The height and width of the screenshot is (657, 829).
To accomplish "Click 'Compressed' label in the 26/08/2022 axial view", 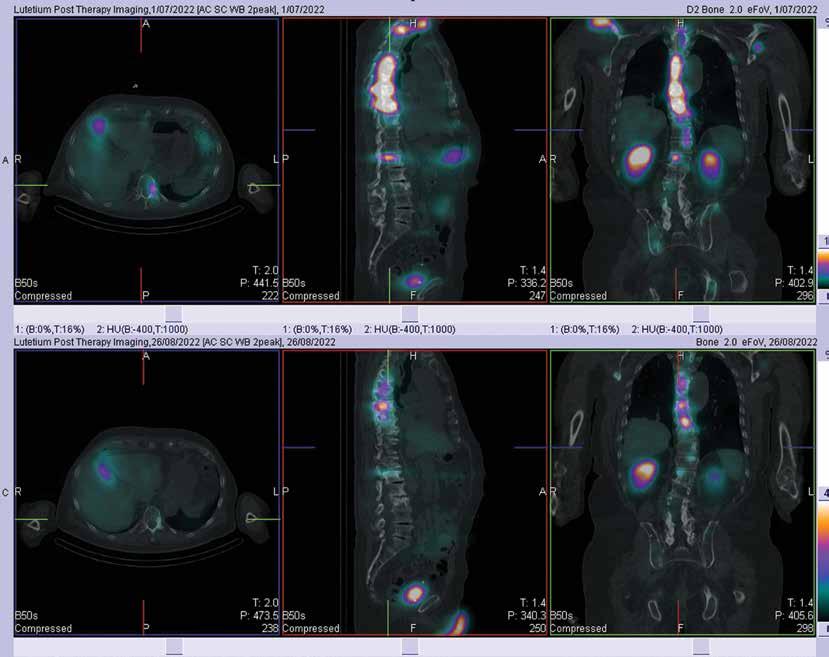I will pyautogui.click(x=43, y=628).
